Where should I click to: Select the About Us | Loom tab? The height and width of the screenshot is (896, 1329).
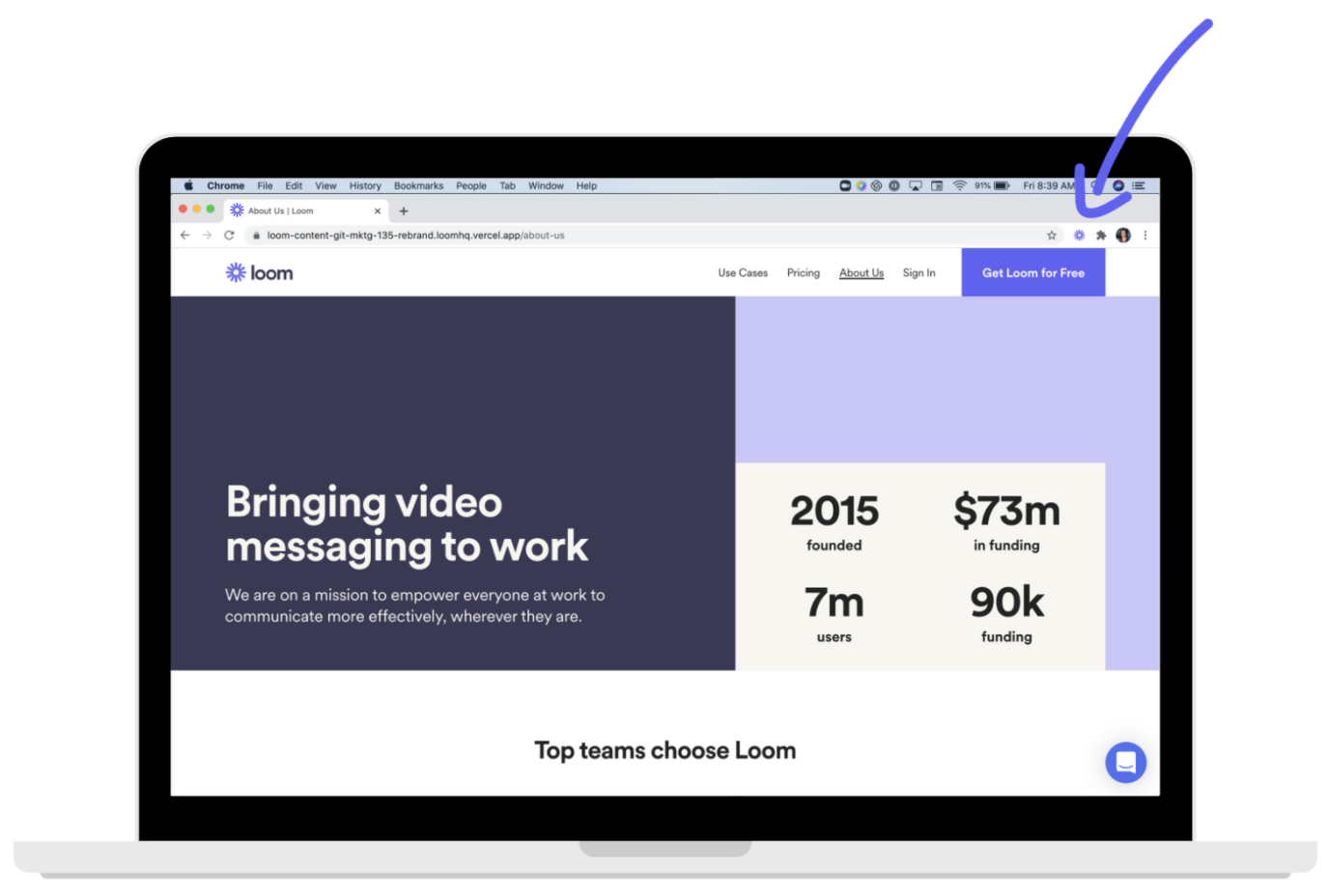pyautogui.click(x=290, y=210)
